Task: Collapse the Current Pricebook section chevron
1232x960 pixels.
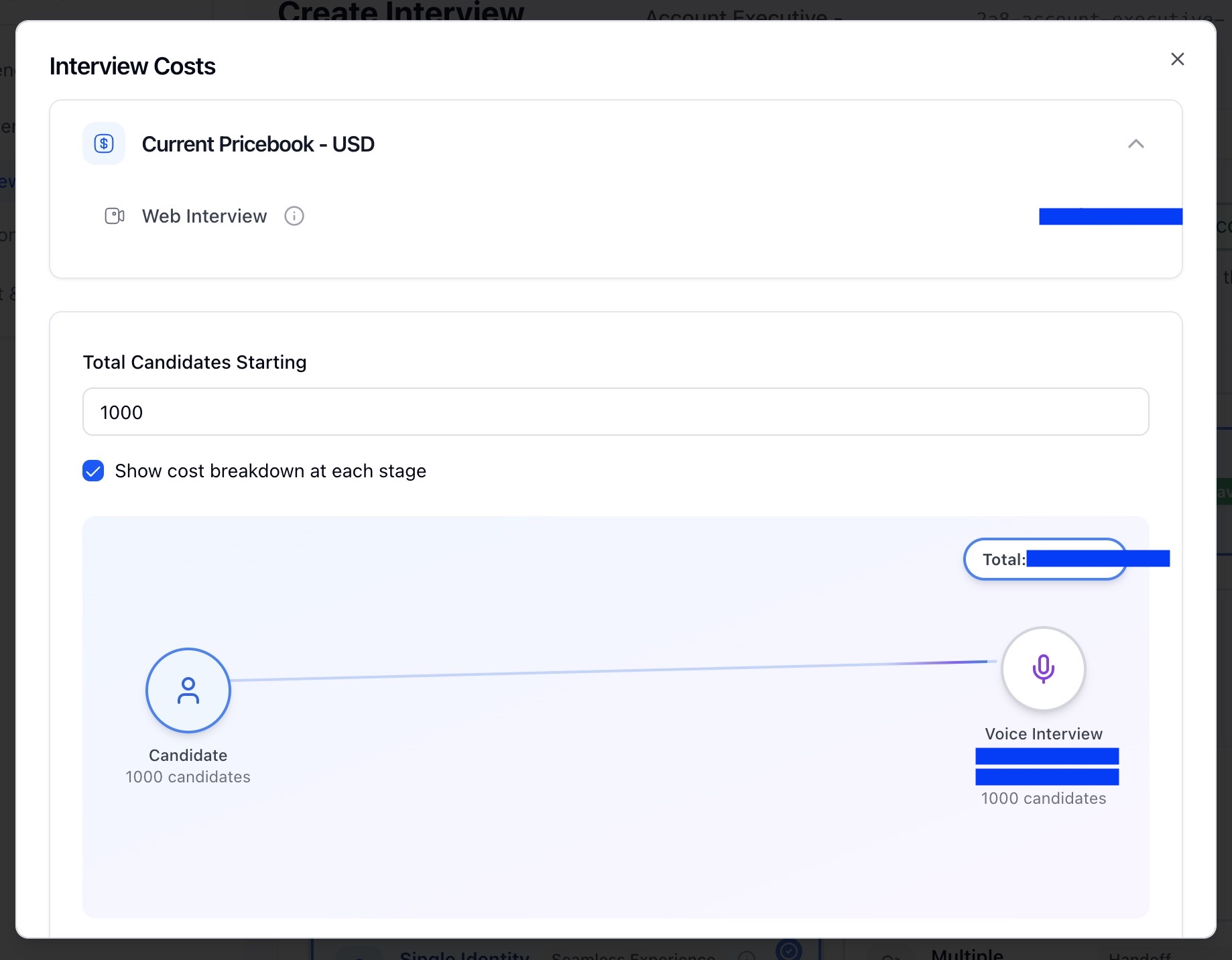Action: pos(1135,143)
